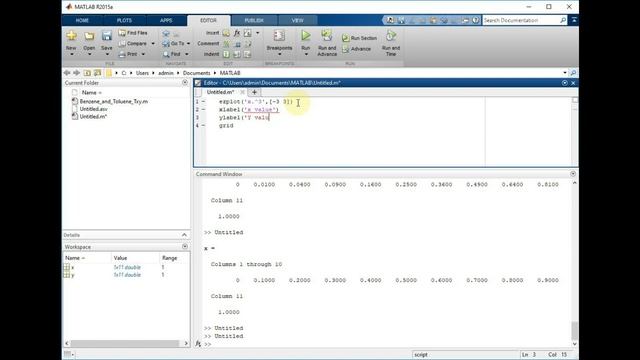This screenshot has width=640, height=360.
Task: Select Untitled.asv in Current Folder
Action: click(x=93, y=109)
